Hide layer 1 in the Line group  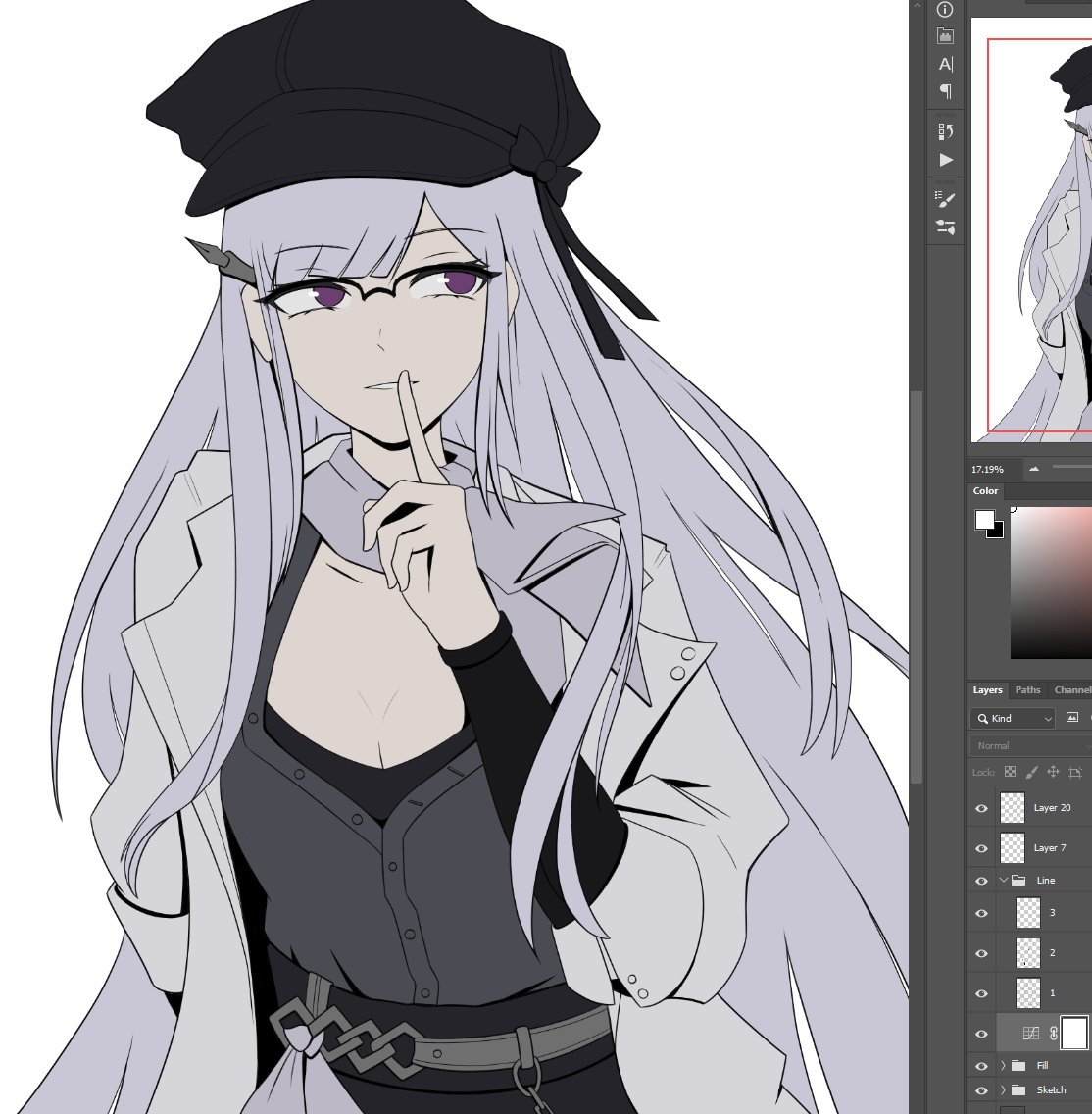coord(982,994)
